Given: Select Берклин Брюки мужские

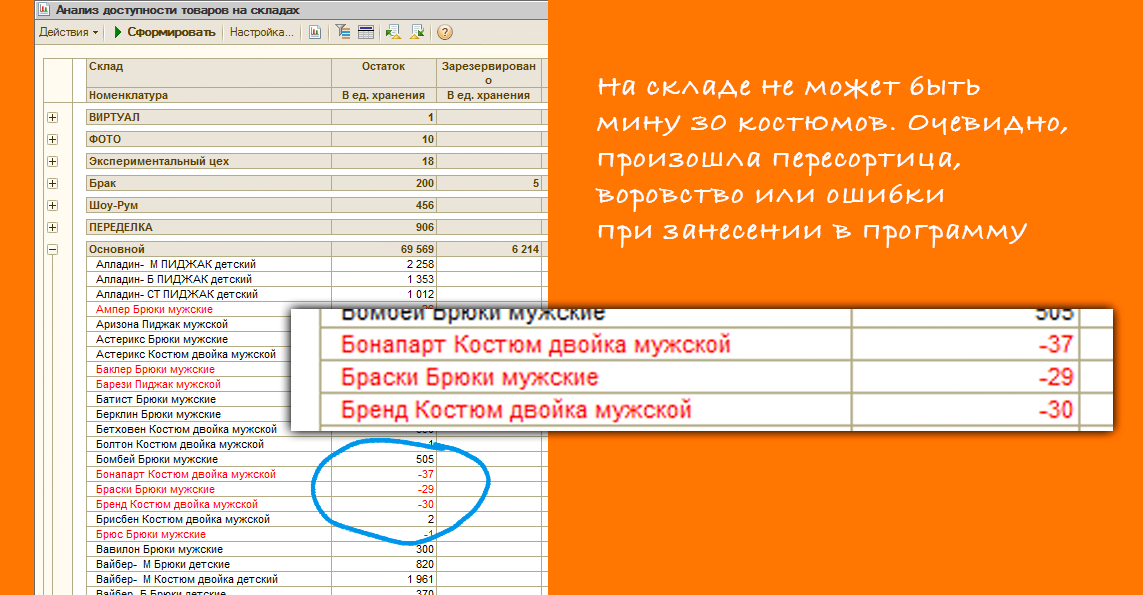Looking at the screenshot, I should click(158, 414).
